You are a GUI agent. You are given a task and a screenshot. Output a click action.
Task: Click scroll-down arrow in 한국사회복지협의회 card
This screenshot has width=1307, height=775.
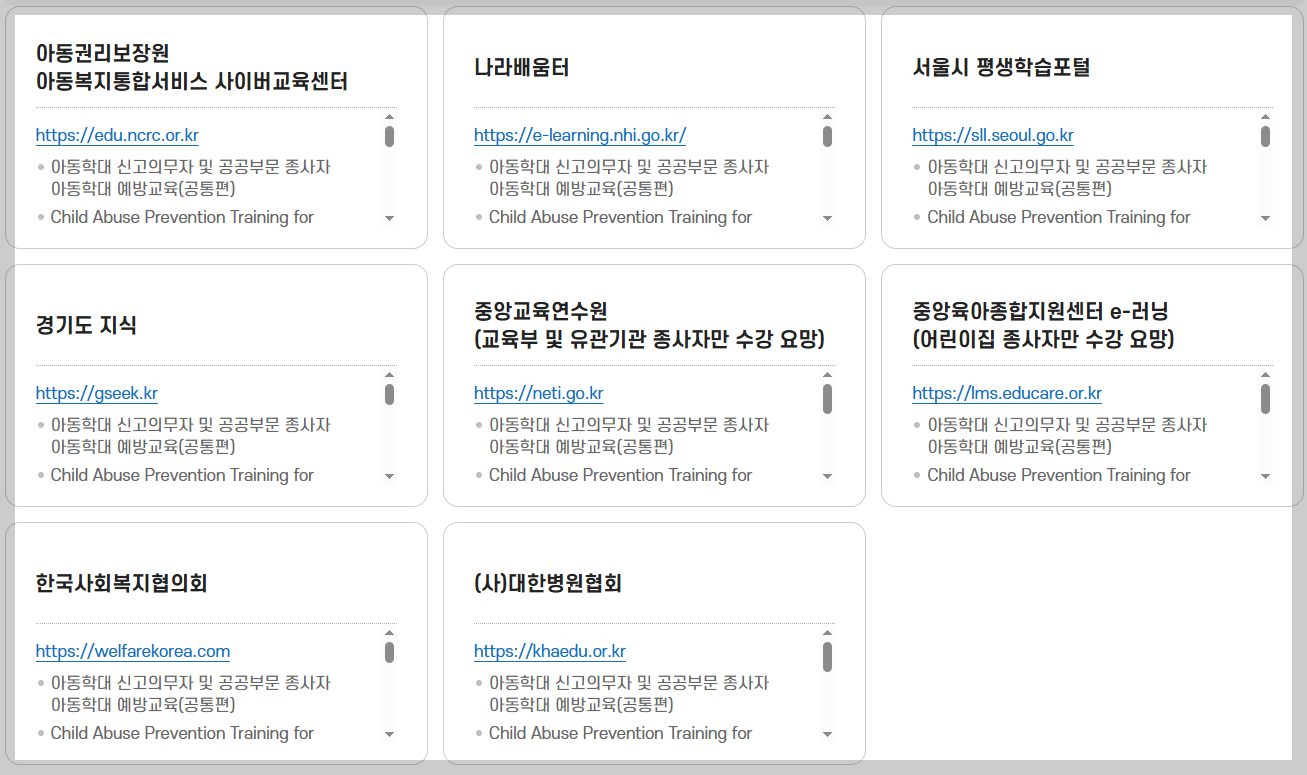389,734
